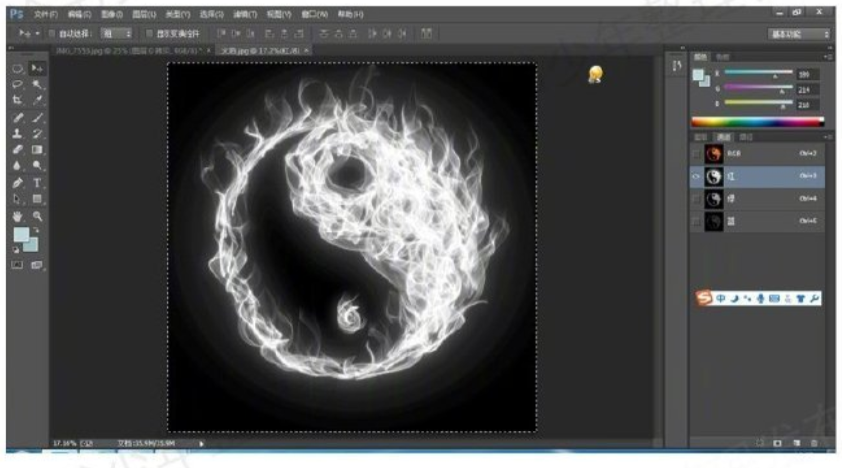Select the Pen tool
The height and width of the screenshot is (468, 842).
(x=18, y=183)
